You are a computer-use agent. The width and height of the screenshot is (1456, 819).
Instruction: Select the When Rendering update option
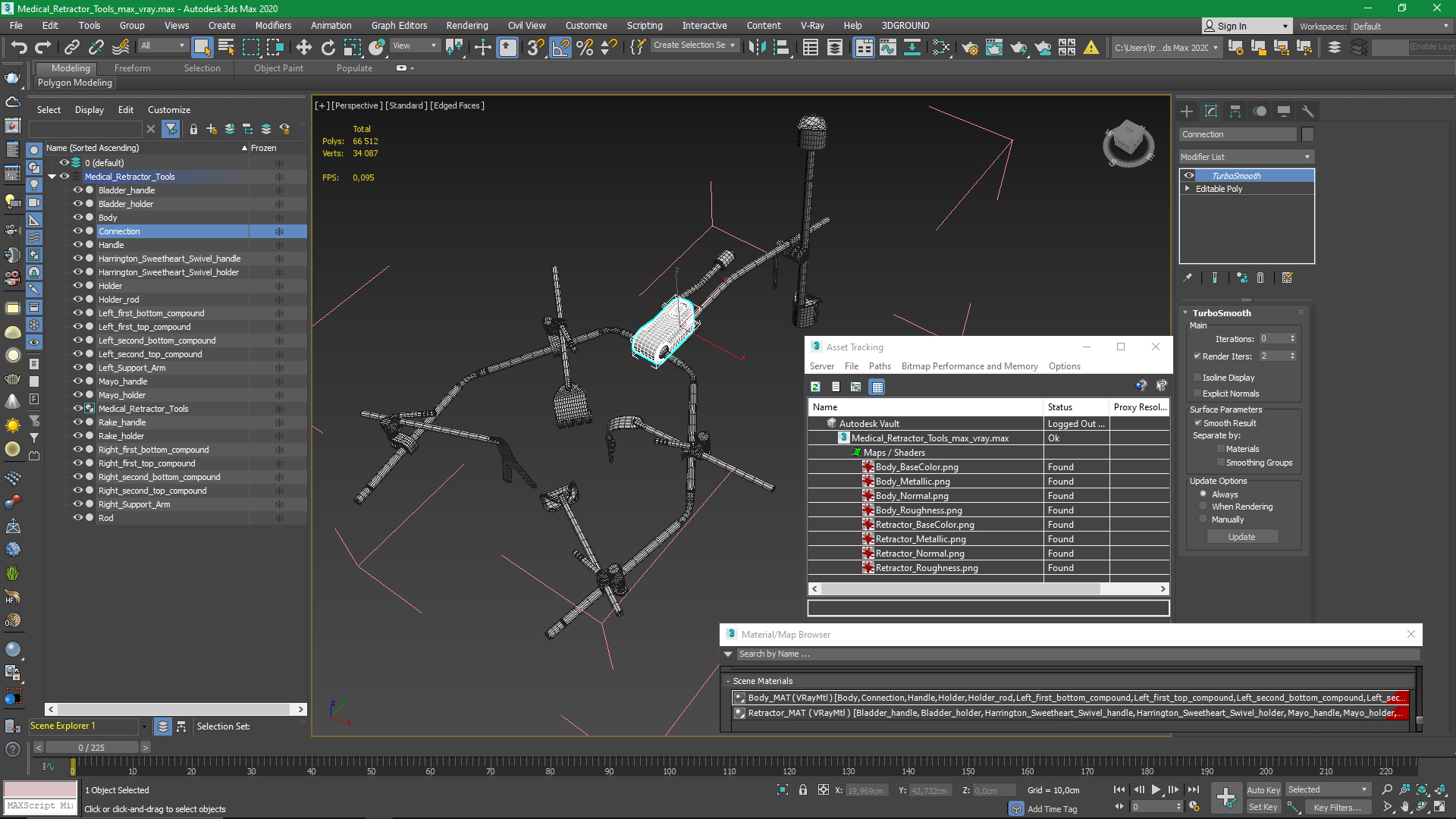point(1203,507)
